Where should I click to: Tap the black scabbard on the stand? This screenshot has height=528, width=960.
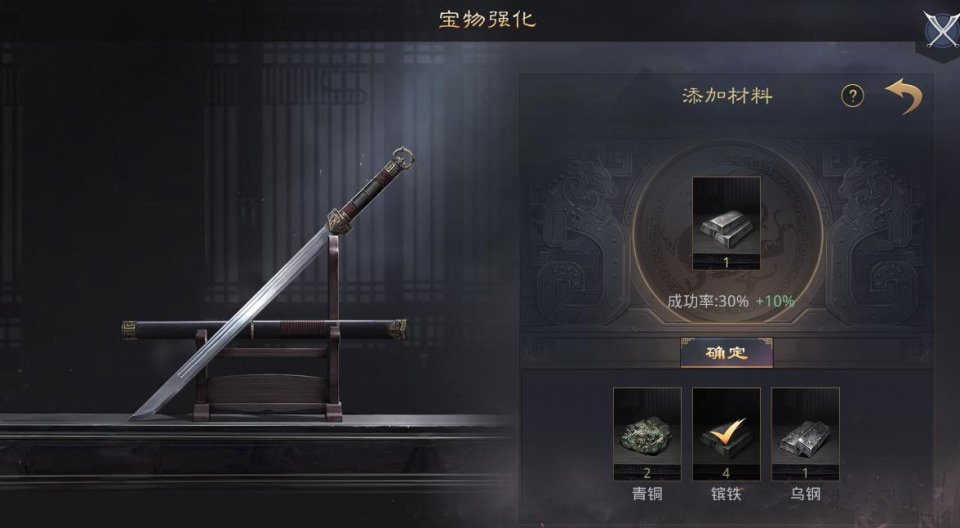pos(264,330)
